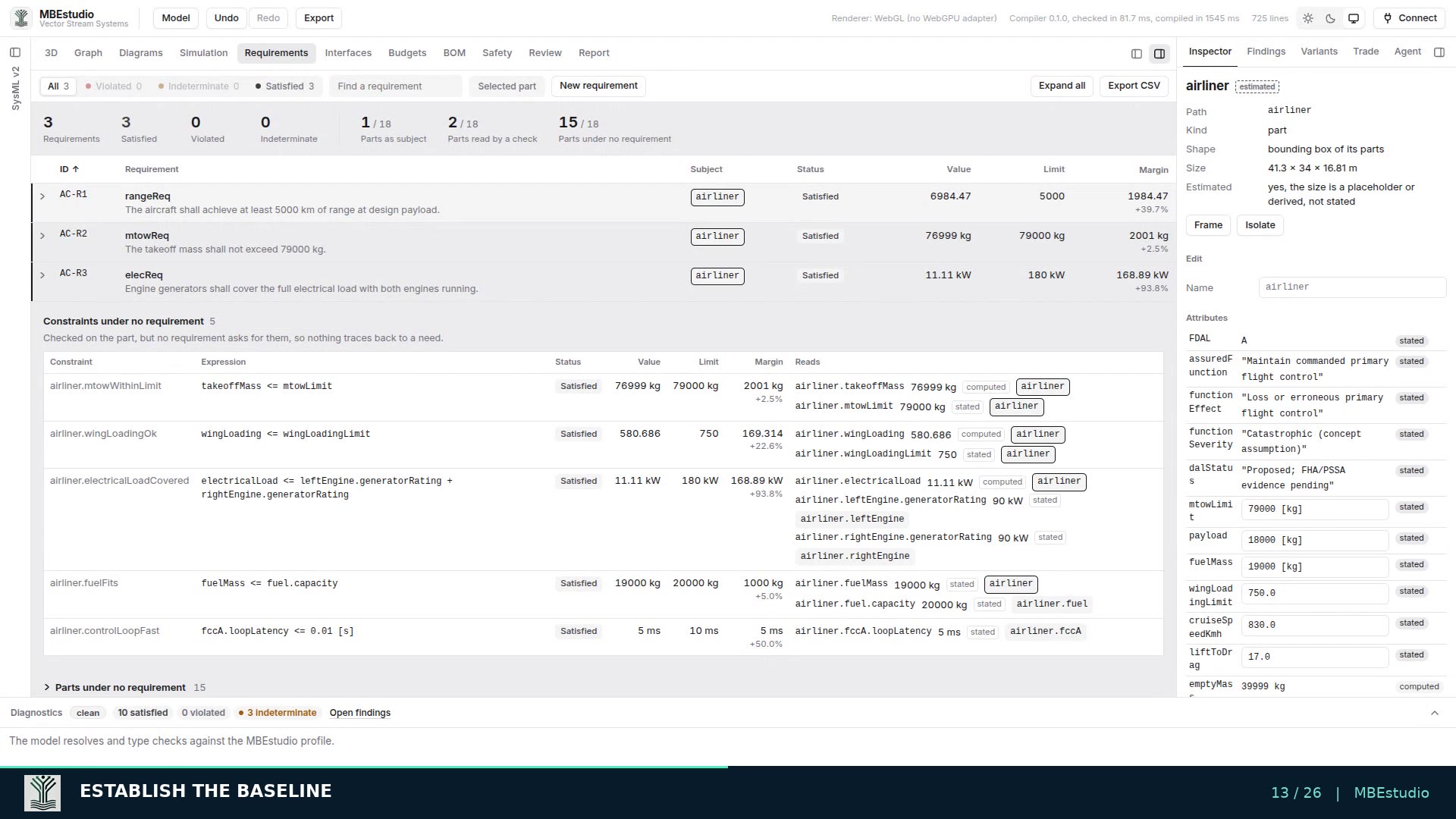This screenshot has height=819, width=1456.
Task: Toggle left split layout icon
Action: [1136, 53]
